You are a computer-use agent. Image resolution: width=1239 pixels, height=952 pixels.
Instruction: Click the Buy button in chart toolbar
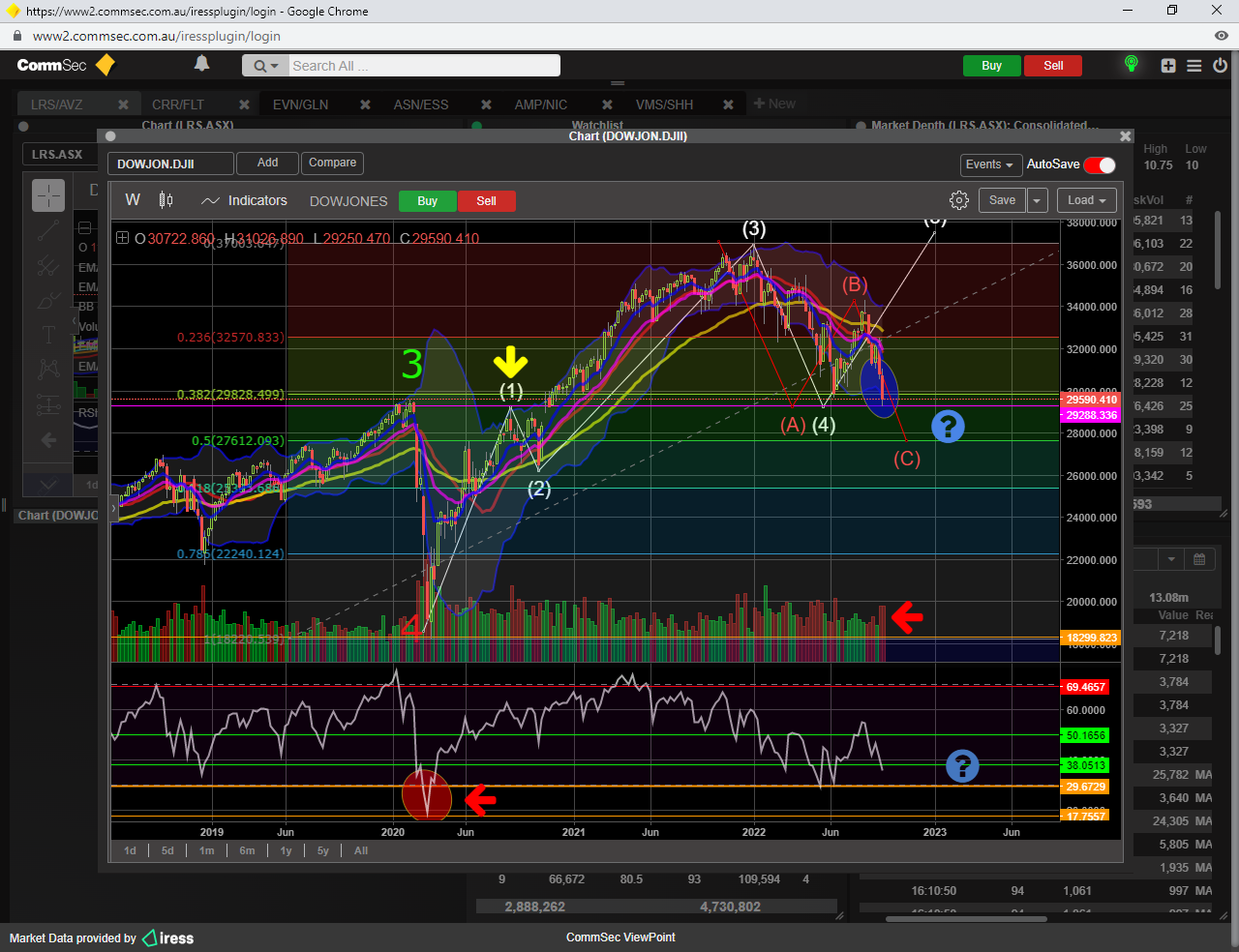coord(427,201)
